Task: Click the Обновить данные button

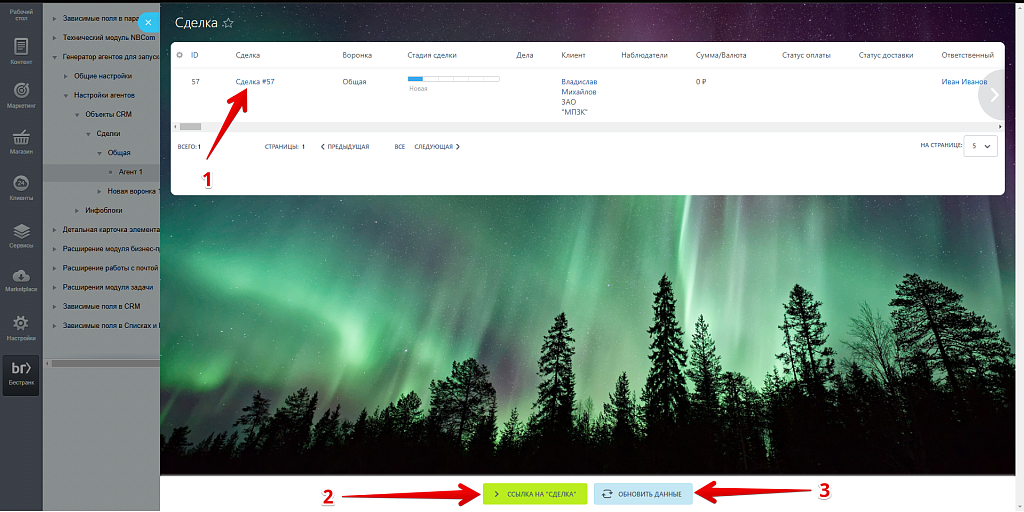Action: pos(643,494)
